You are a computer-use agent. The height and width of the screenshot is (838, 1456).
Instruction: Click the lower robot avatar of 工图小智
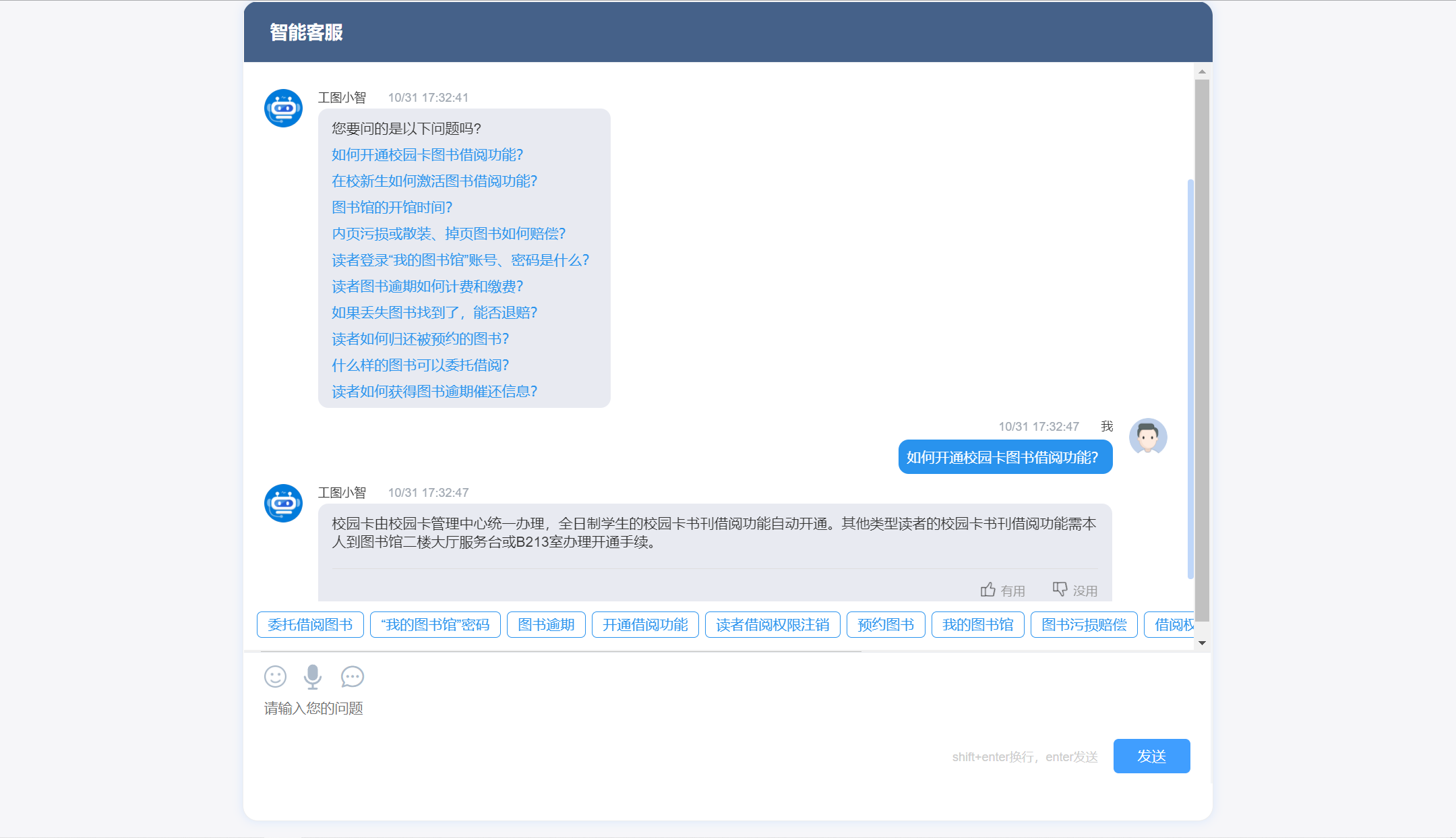pyautogui.click(x=283, y=503)
